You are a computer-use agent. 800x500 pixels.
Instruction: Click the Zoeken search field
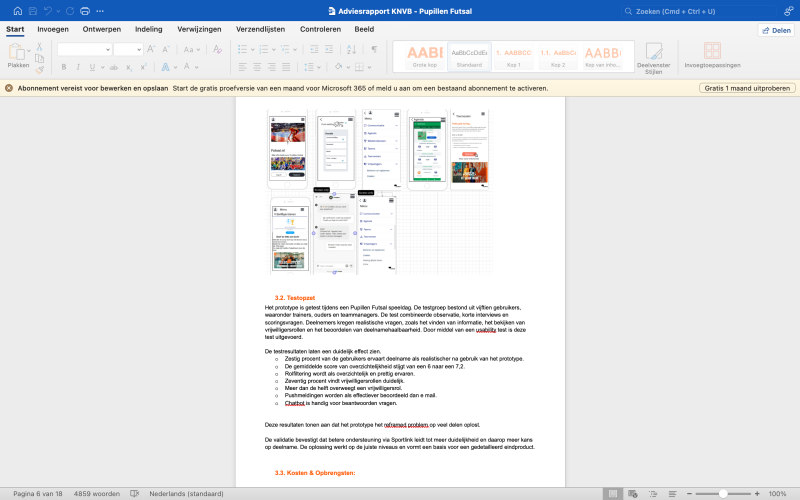[690, 11]
